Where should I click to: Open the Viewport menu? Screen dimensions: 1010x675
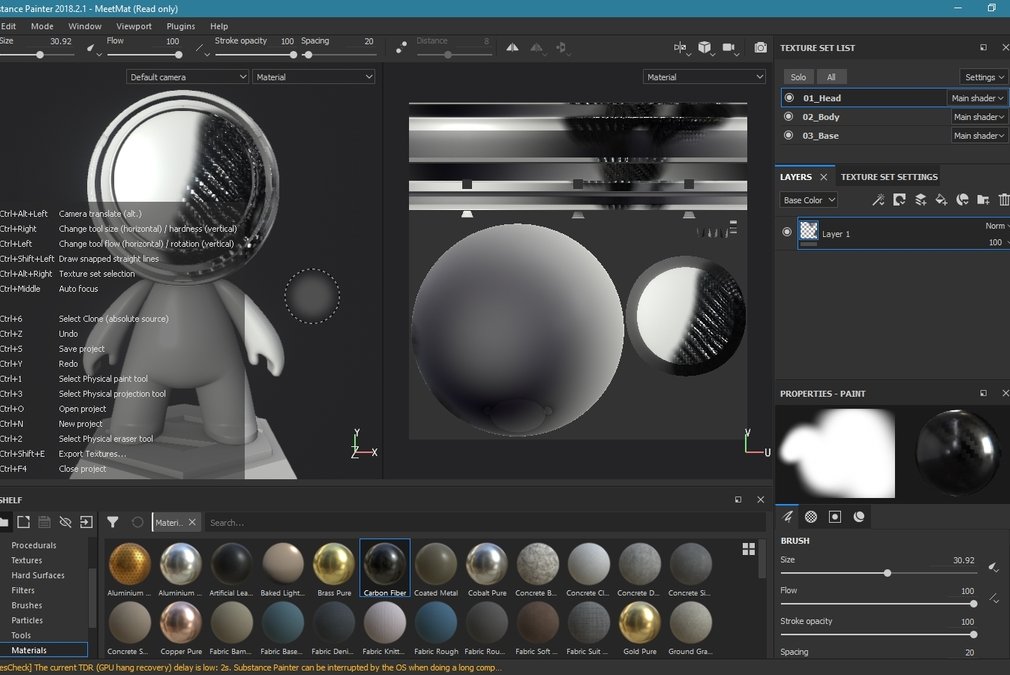[x=134, y=26]
